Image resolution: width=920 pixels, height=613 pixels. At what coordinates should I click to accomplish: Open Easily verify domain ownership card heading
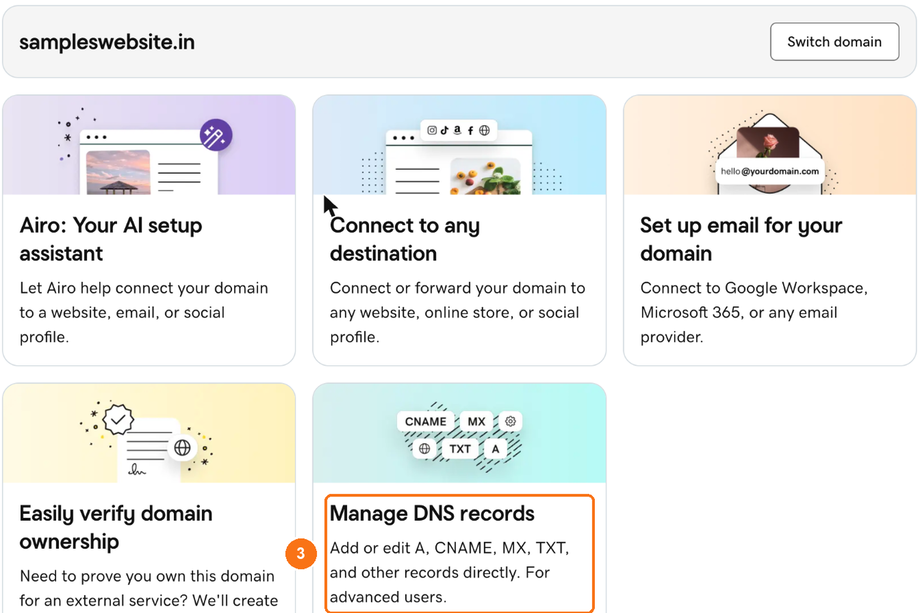(x=116, y=527)
